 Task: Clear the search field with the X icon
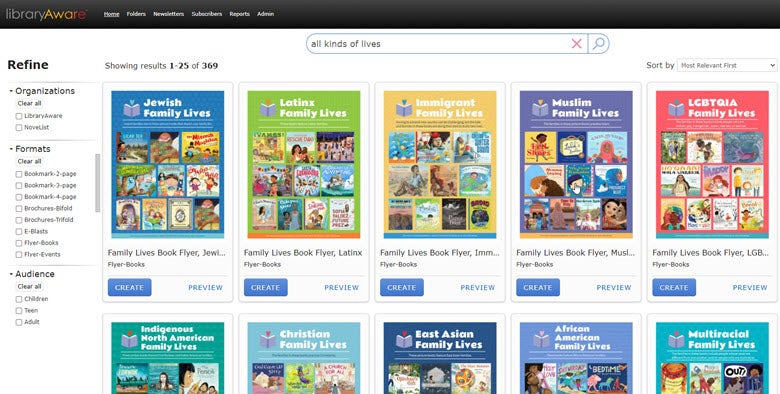click(x=577, y=44)
